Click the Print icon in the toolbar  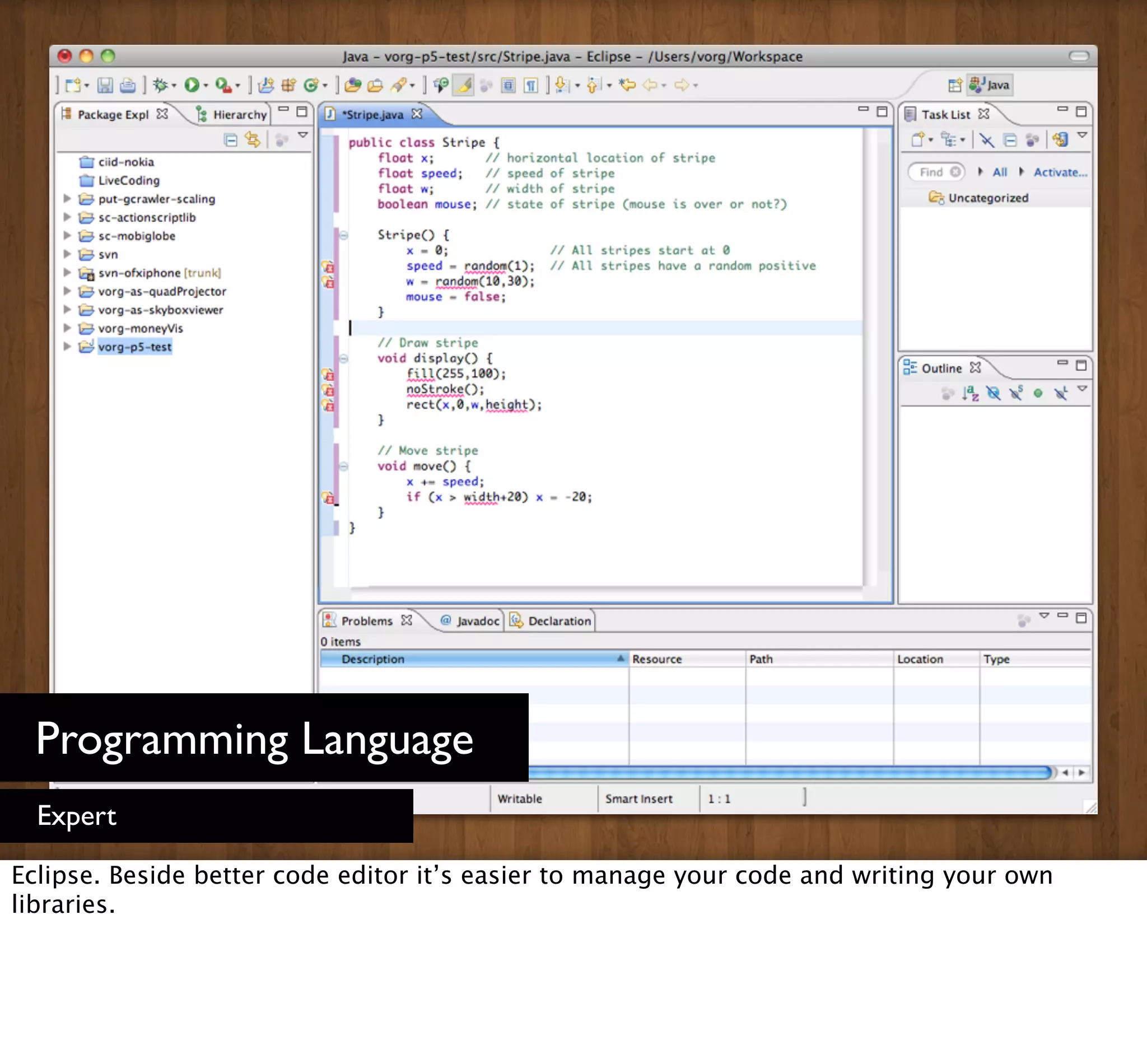(x=127, y=85)
